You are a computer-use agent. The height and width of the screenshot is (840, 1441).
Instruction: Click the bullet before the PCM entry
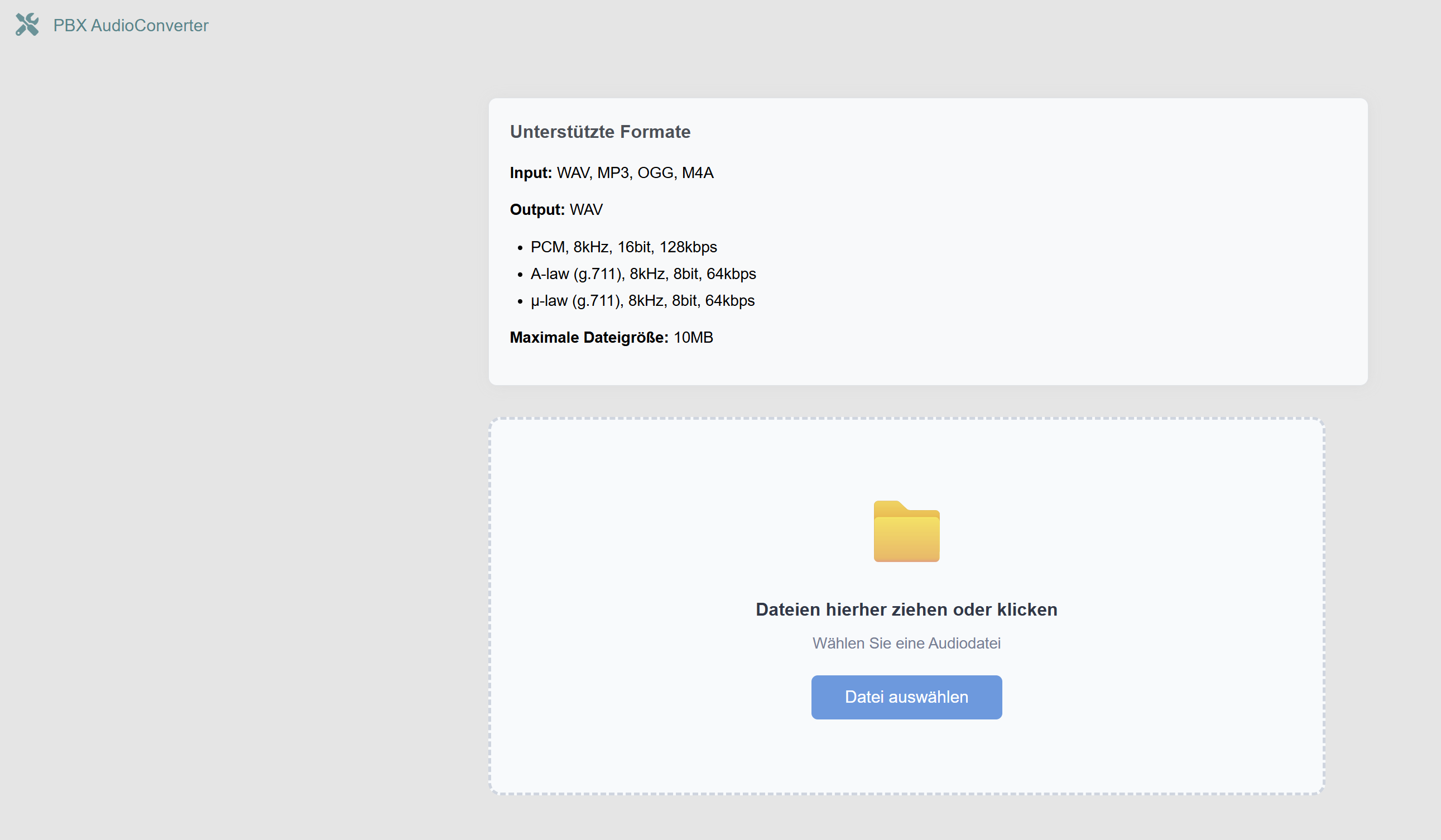point(520,248)
